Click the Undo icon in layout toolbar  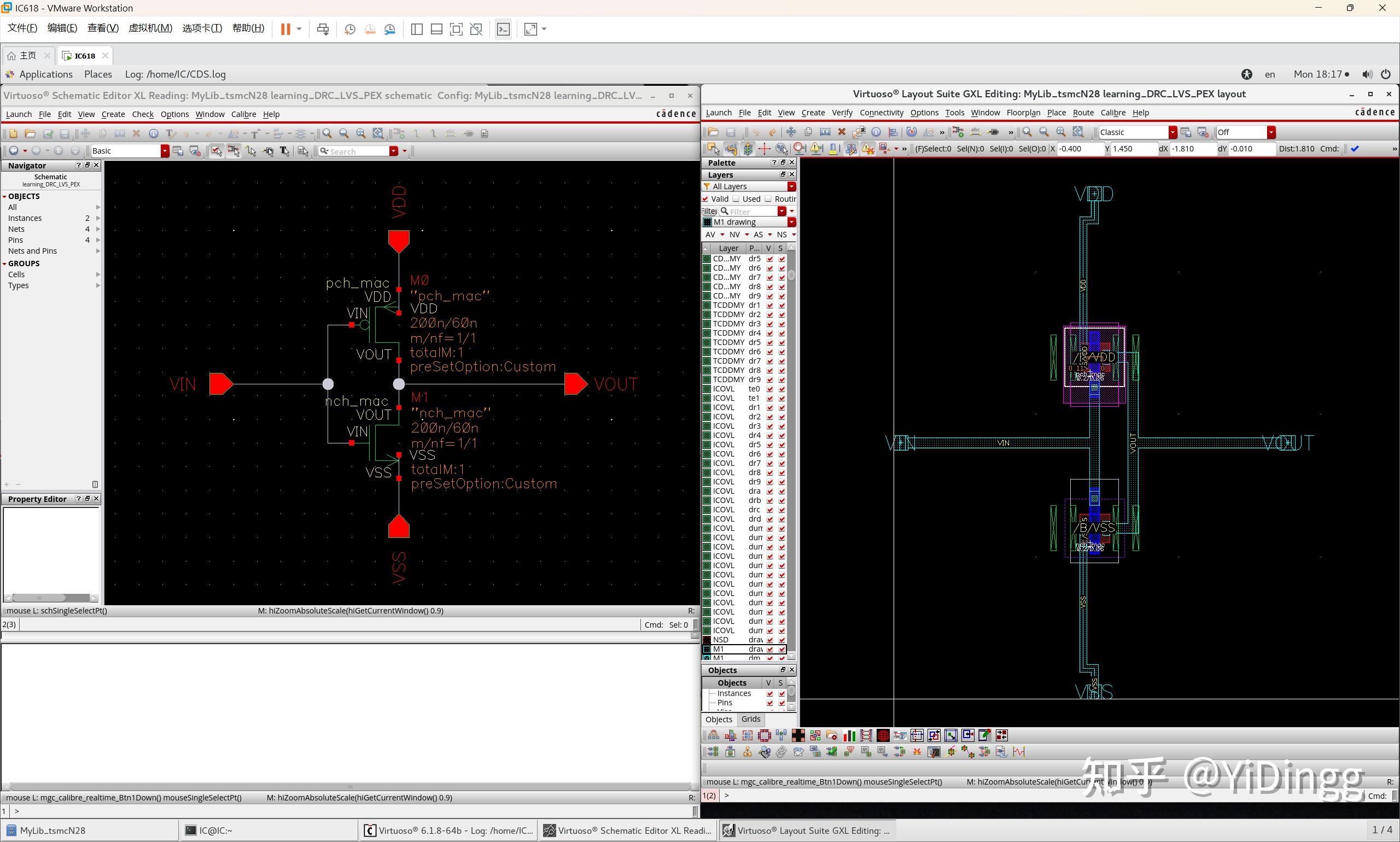755,132
